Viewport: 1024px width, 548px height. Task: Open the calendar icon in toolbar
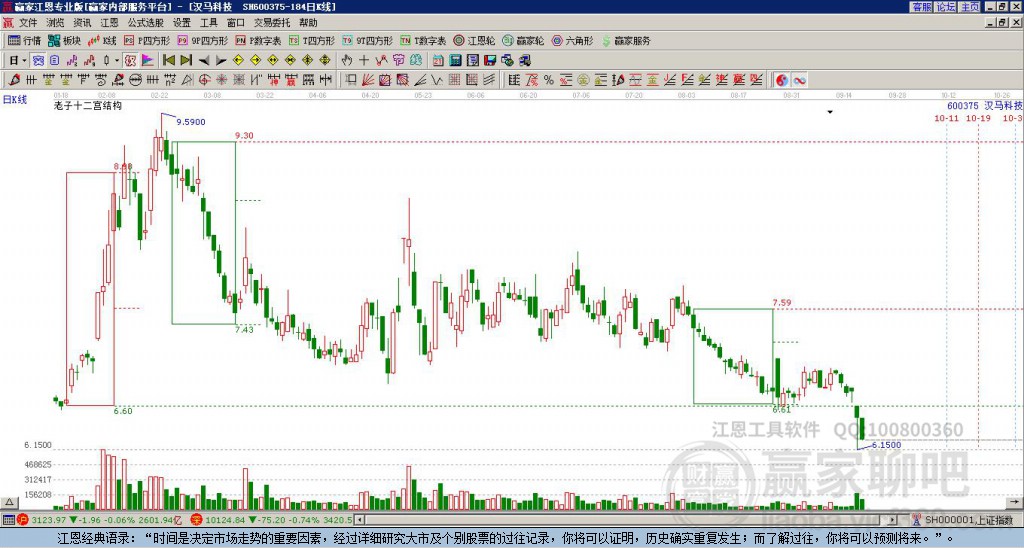[x=438, y=61]
